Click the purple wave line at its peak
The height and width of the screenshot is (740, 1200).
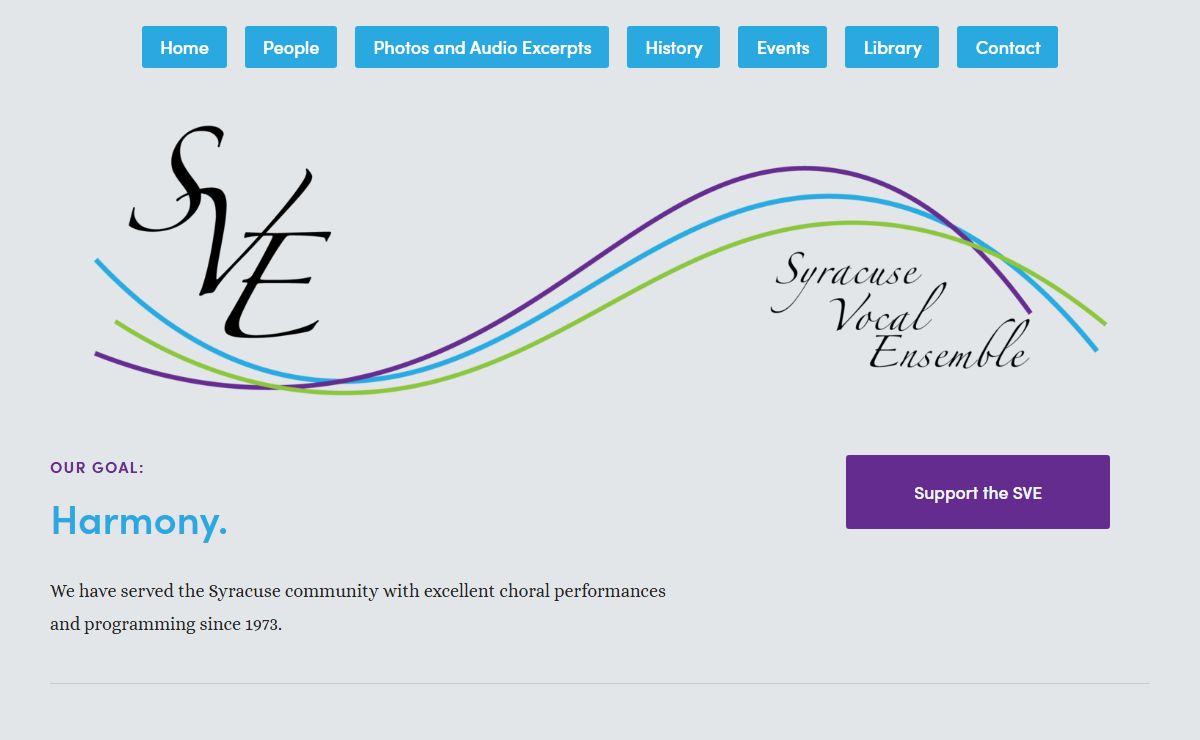click(x=804, y=168)
